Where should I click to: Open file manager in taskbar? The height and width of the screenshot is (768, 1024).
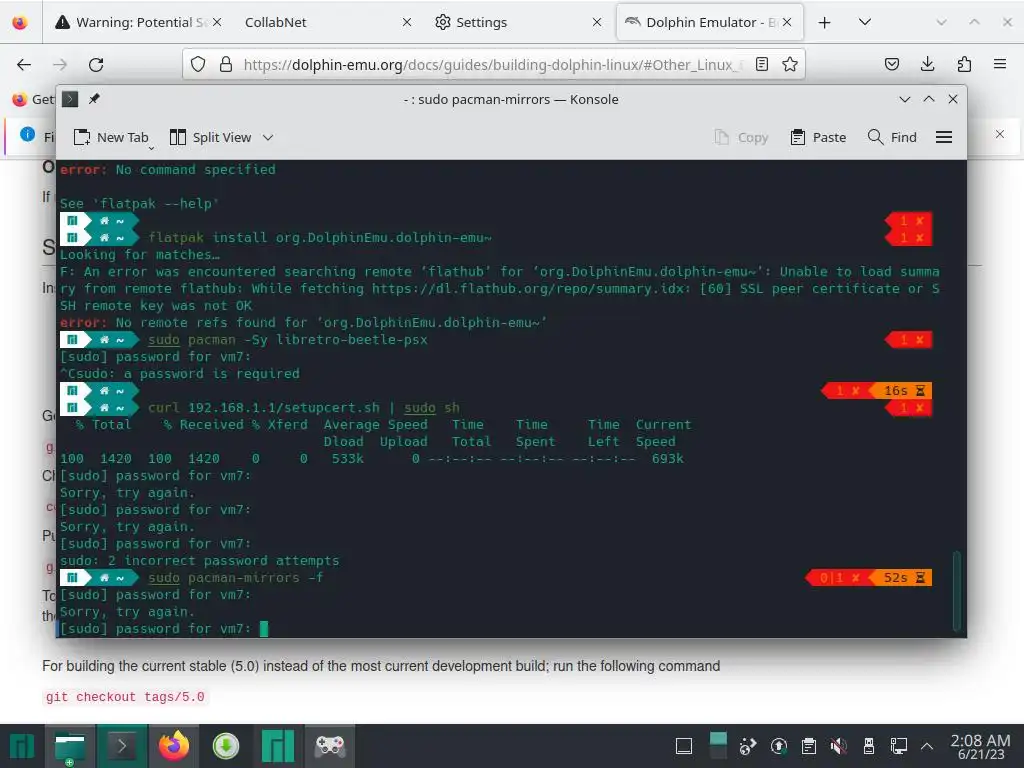(70, 746)
